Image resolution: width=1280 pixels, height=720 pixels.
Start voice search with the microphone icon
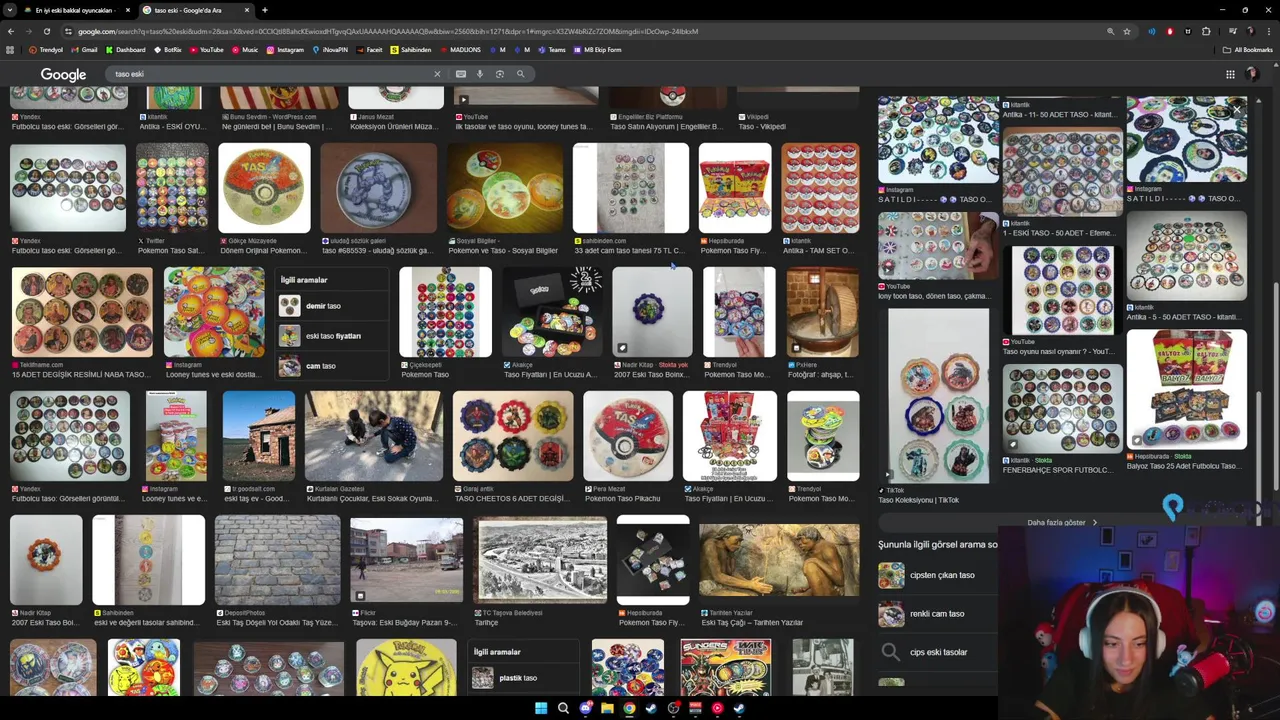[480, 74]
